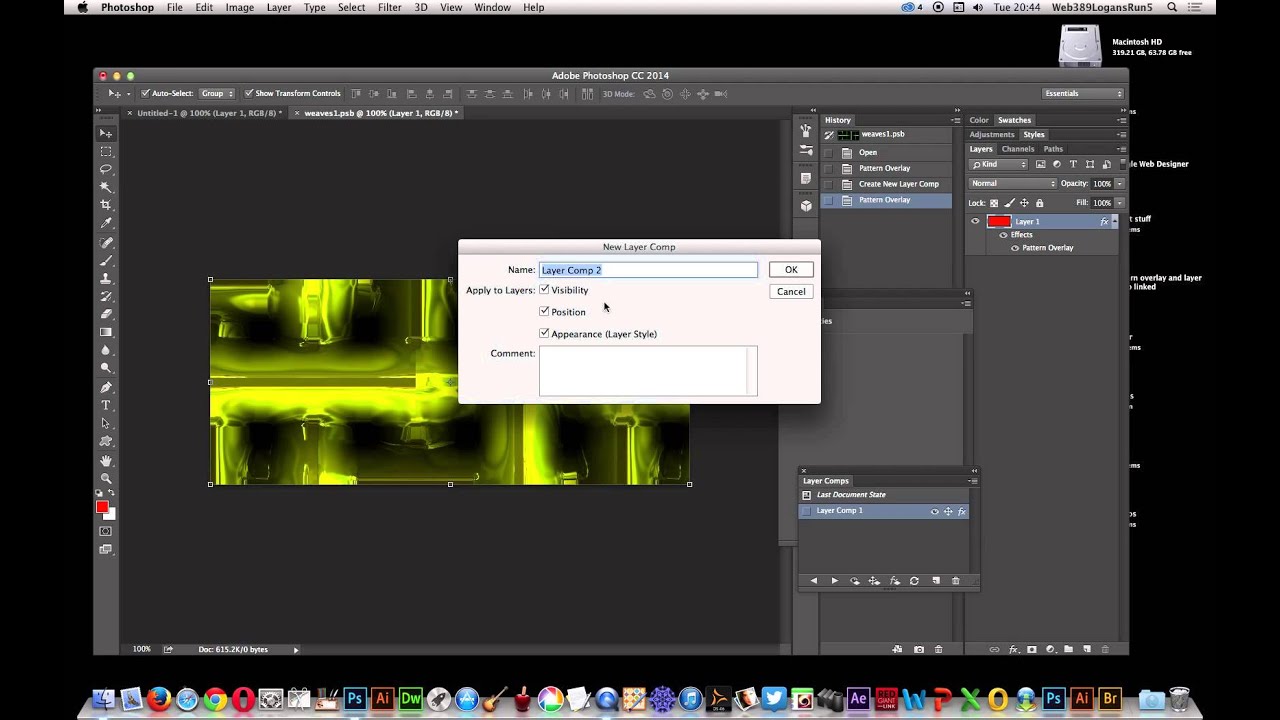Select the Clone Stamp tool
Screen dimensions: 1280x720
pos(106,278)
